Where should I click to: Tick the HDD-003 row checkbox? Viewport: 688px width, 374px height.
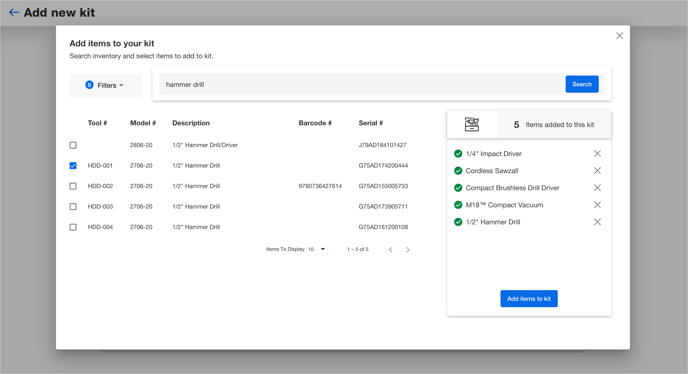pos(73,206)
